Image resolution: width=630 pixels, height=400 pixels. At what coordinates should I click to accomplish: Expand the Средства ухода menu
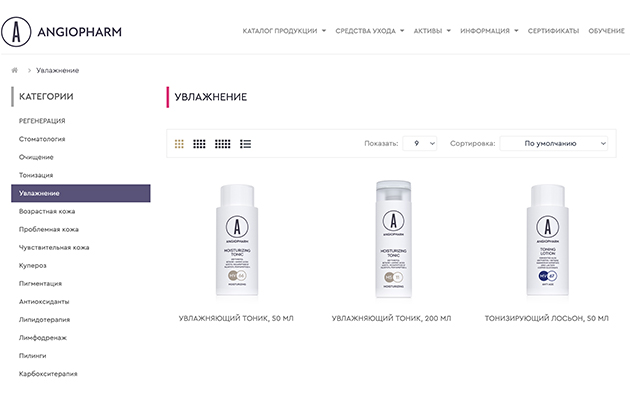(370, 31)
